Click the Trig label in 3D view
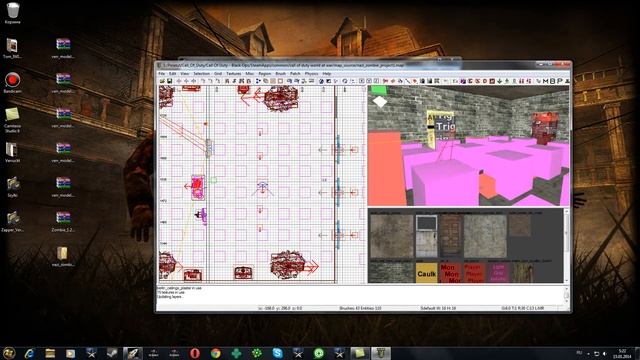The image size is (640, 360). point(445,126)
